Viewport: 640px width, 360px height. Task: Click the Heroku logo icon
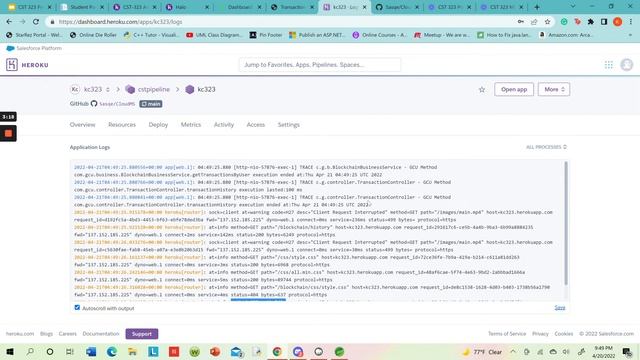coord(12,64)
